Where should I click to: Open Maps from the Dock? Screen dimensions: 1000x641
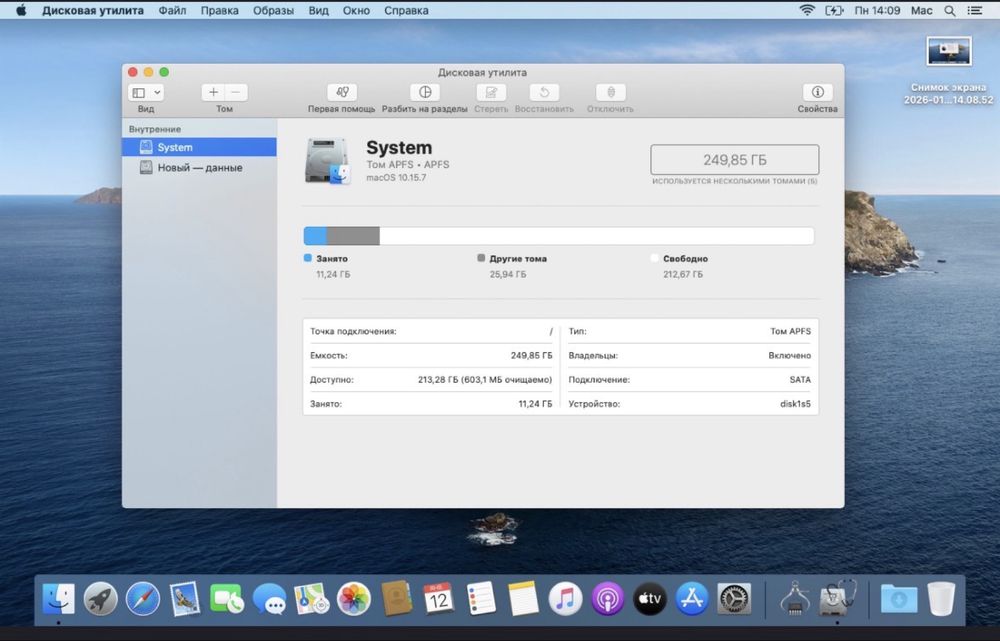[x=311, y=599]
